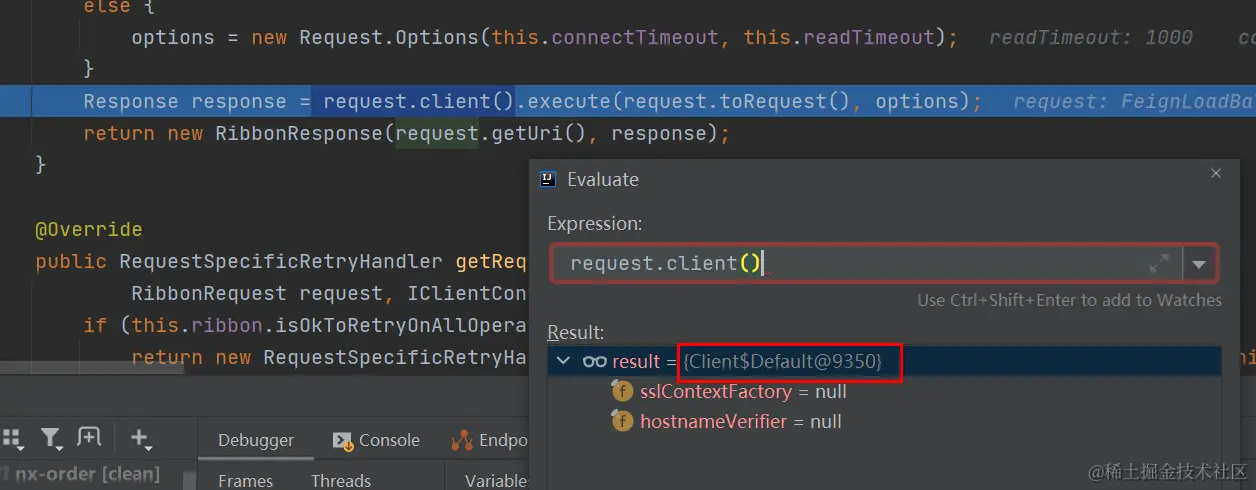Collapse the result tree node
1256x490 pixels.
pos(563,362)
